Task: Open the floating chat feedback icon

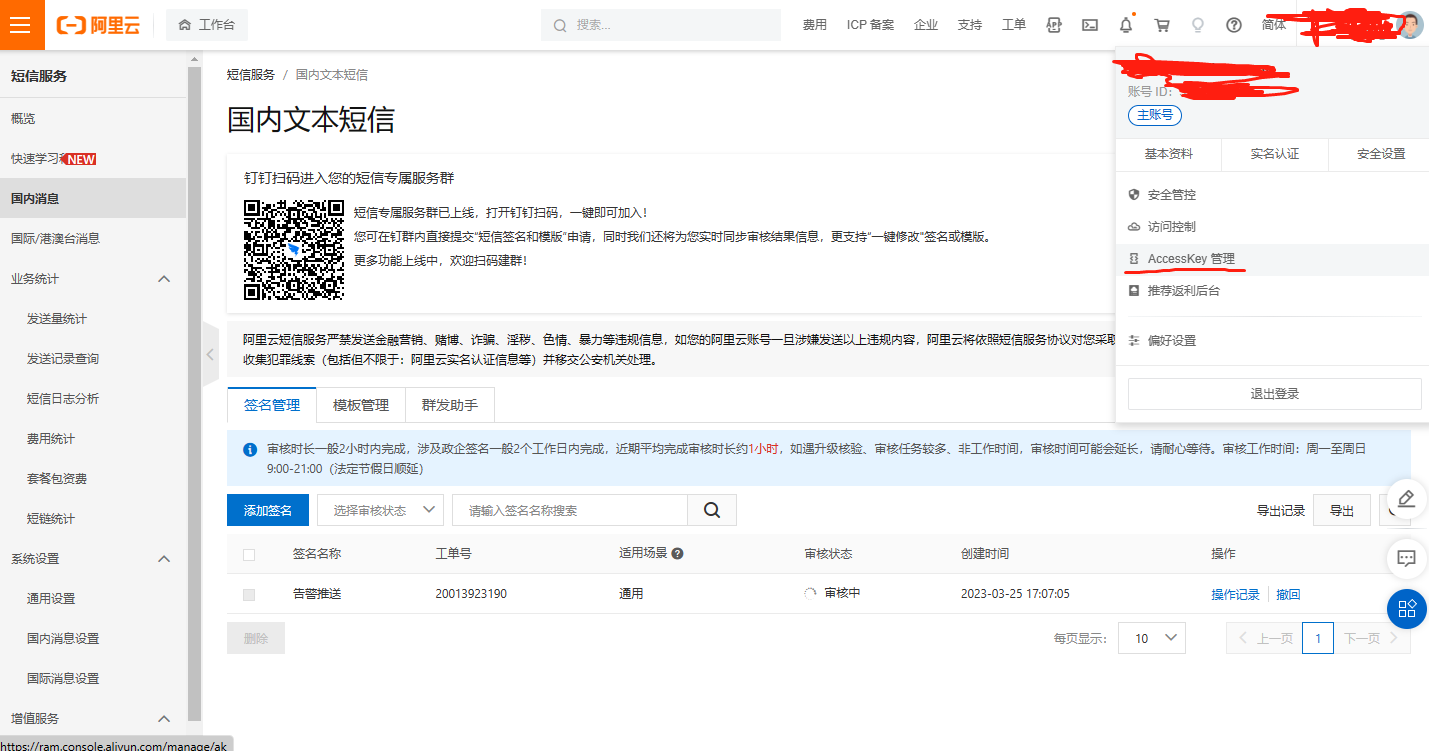Action: tap(1406, 558)
